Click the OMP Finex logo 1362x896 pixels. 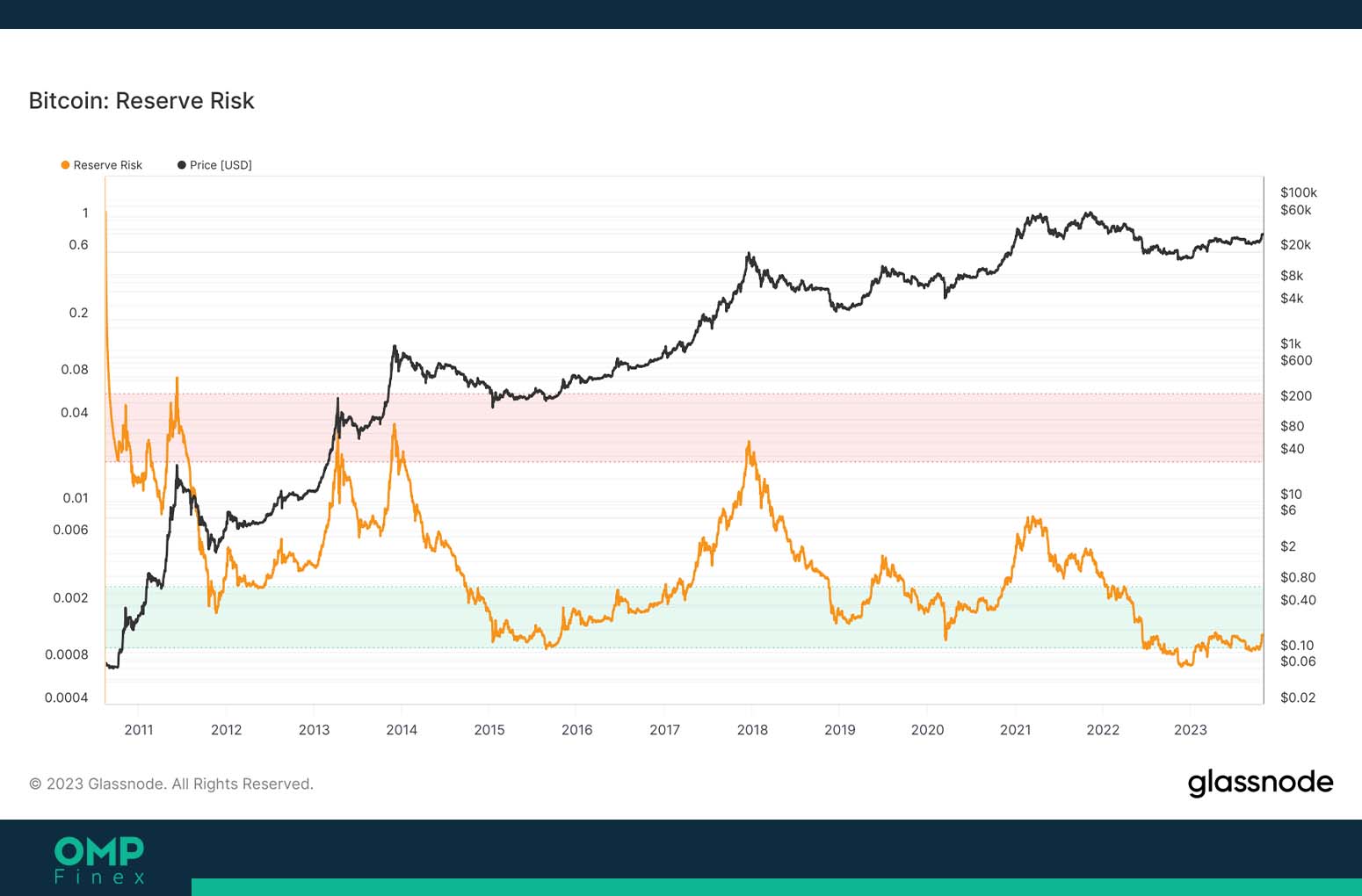pos(99,860)
